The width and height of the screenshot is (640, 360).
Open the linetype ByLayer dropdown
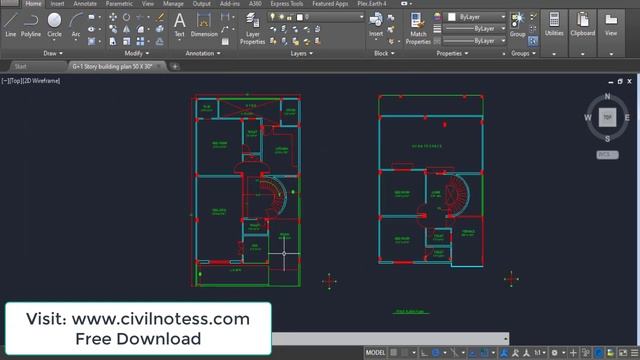click(x=475, y=41)
